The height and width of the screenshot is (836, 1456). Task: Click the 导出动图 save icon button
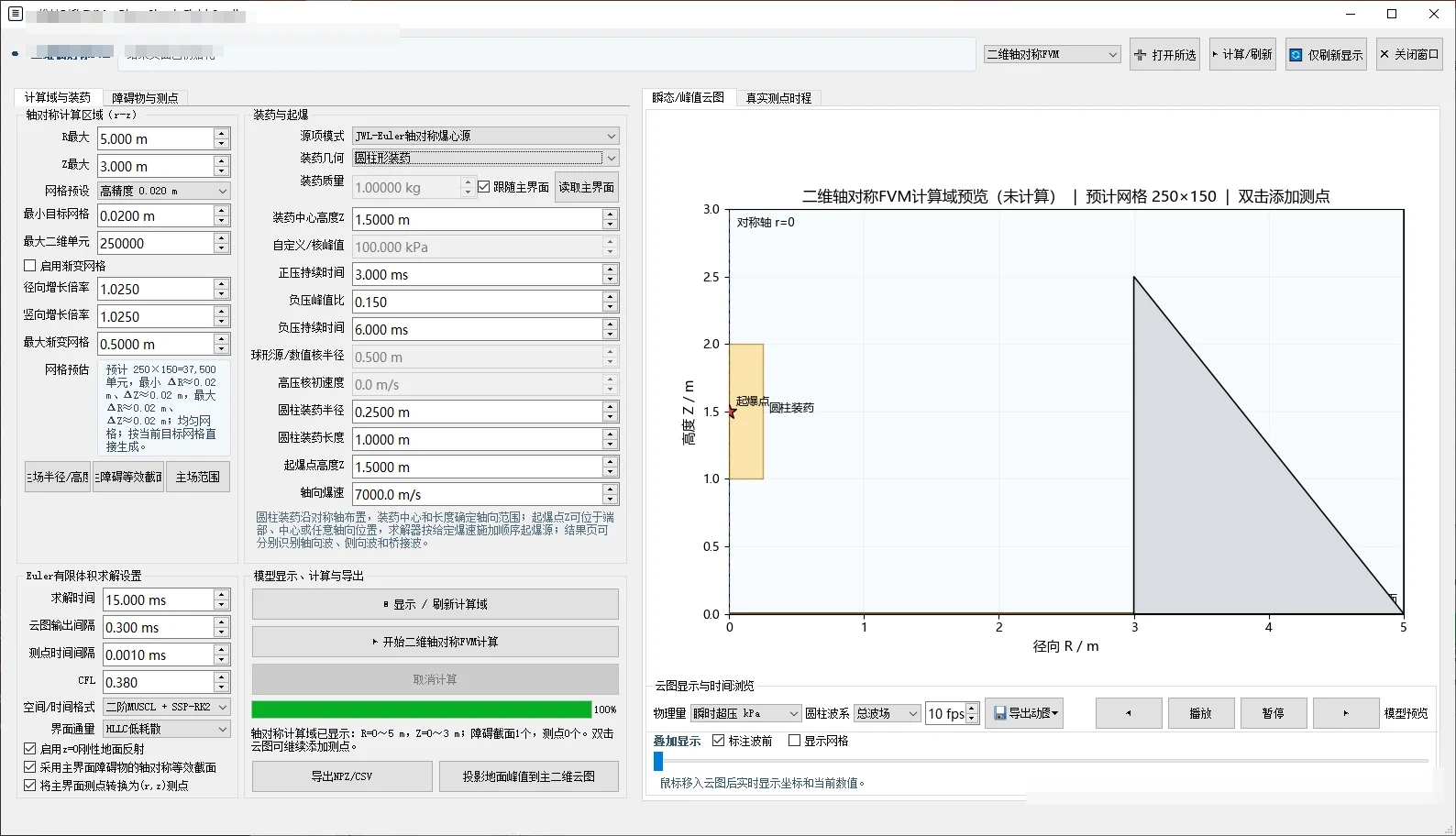click(x=1024, y=713)
